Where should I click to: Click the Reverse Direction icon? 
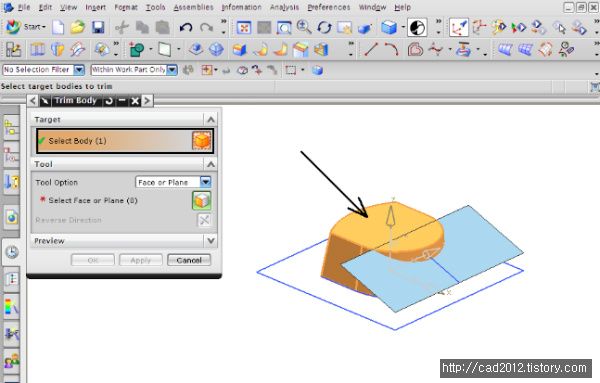(204, 220)
